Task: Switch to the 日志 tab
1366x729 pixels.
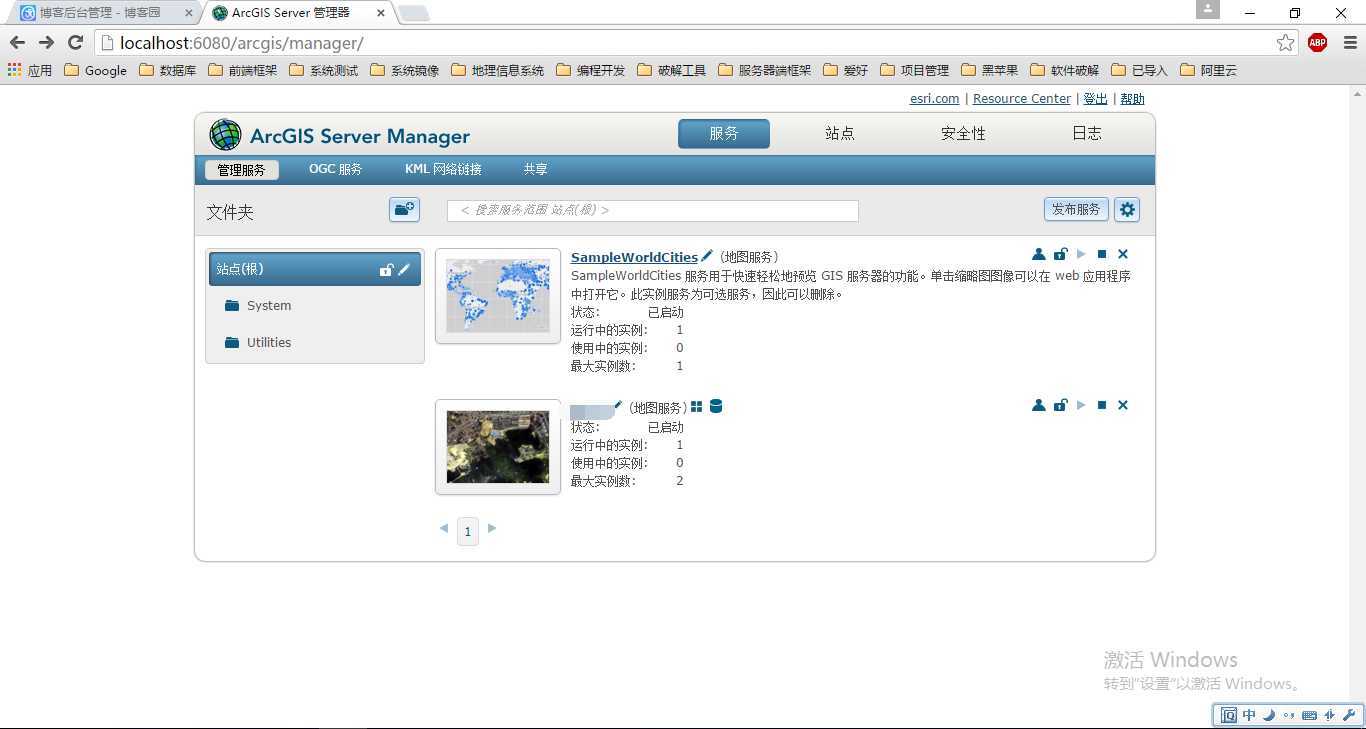Action: click(1087, 134)
